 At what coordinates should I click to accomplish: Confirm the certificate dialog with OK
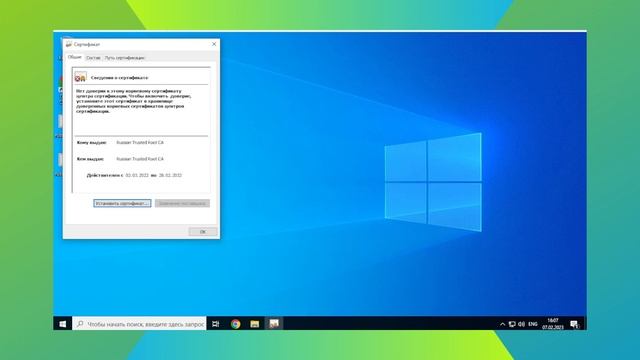click(203, 231)
